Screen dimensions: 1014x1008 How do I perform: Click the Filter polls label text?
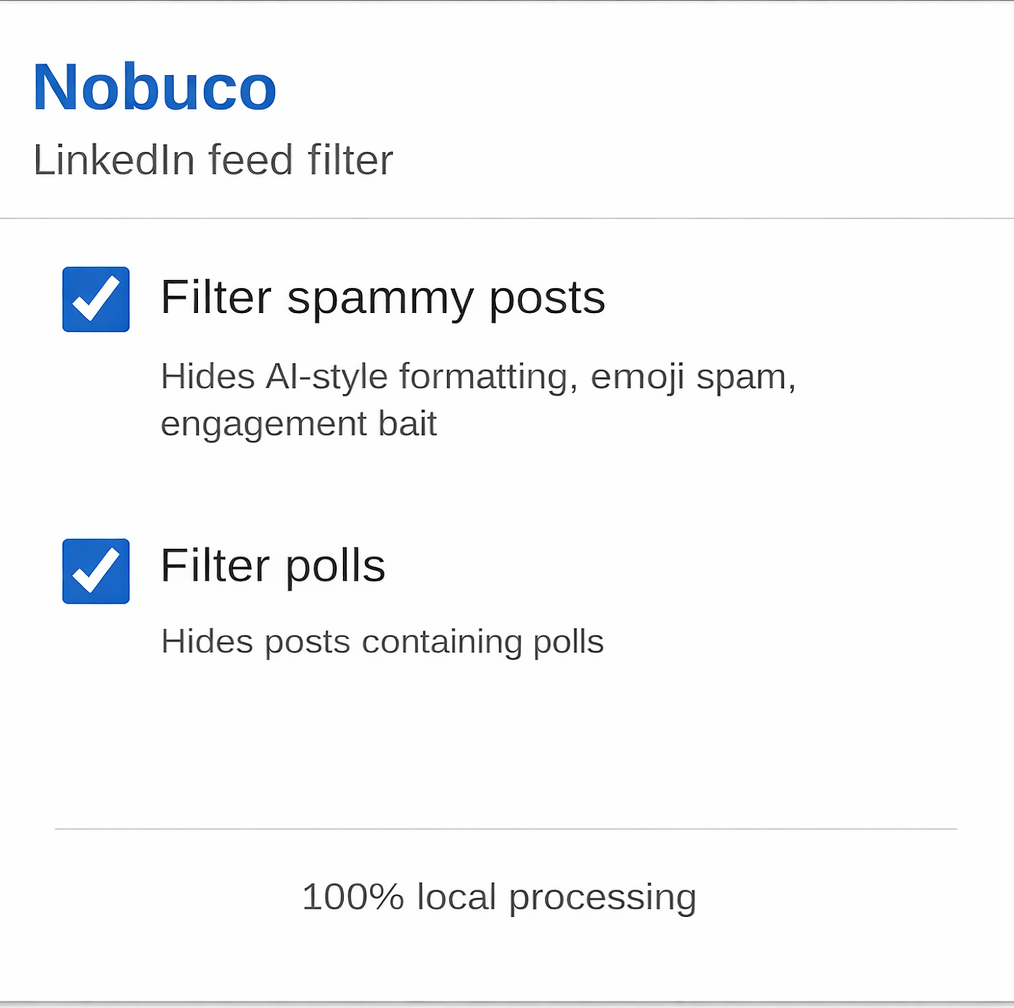272,565
